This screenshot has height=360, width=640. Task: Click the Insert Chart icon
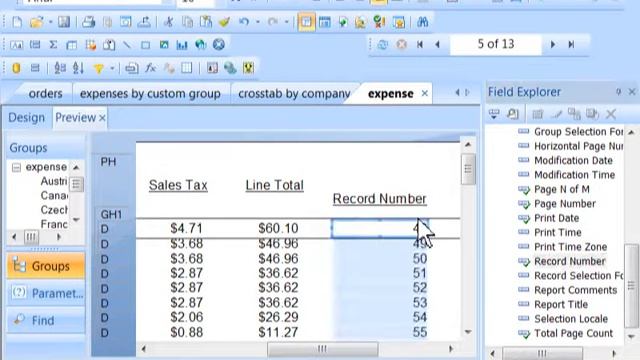[x=182, y=45]
